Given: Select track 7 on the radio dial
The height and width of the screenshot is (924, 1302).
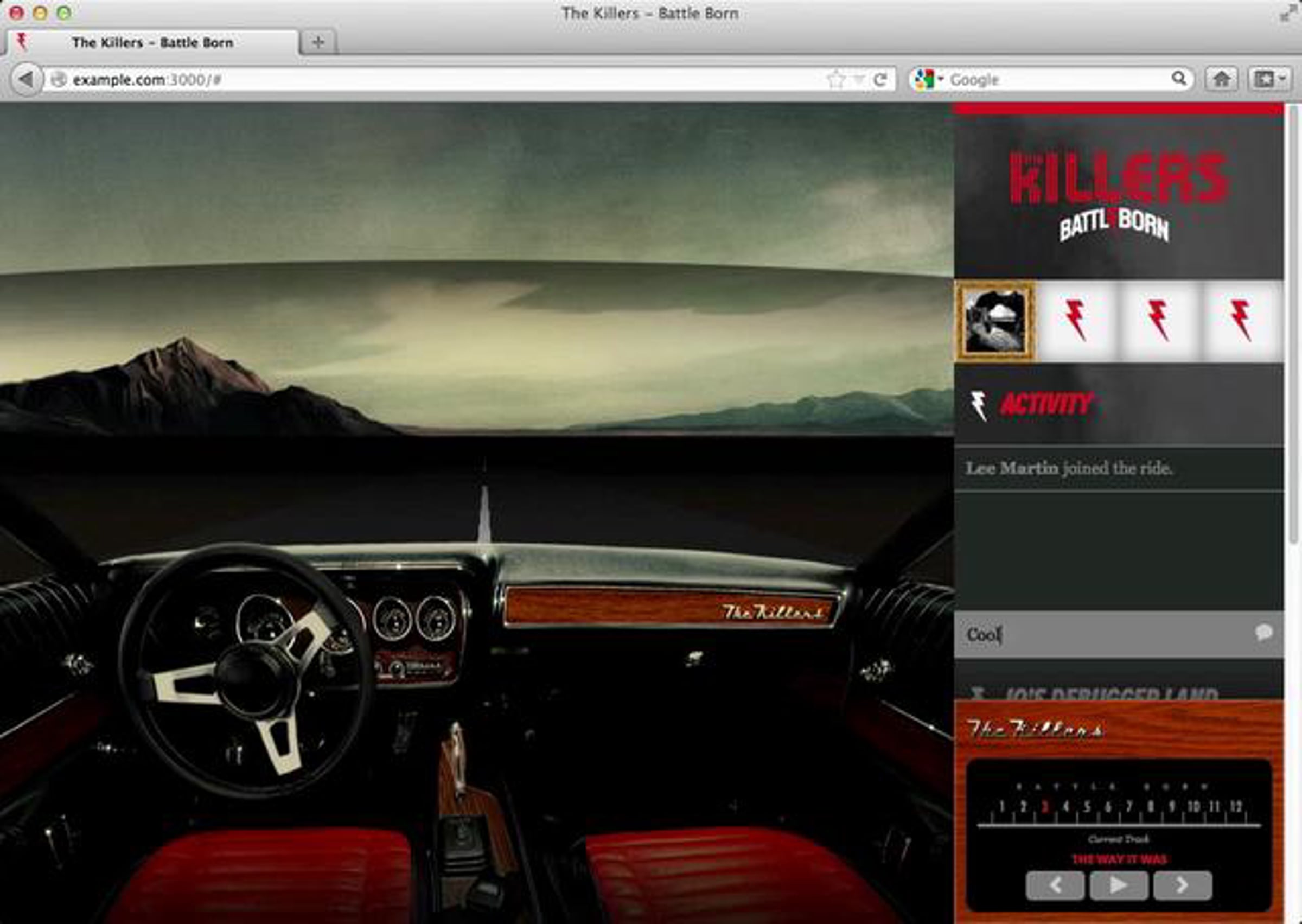Looking at the screenshot, I should (x=1129, y=807).
